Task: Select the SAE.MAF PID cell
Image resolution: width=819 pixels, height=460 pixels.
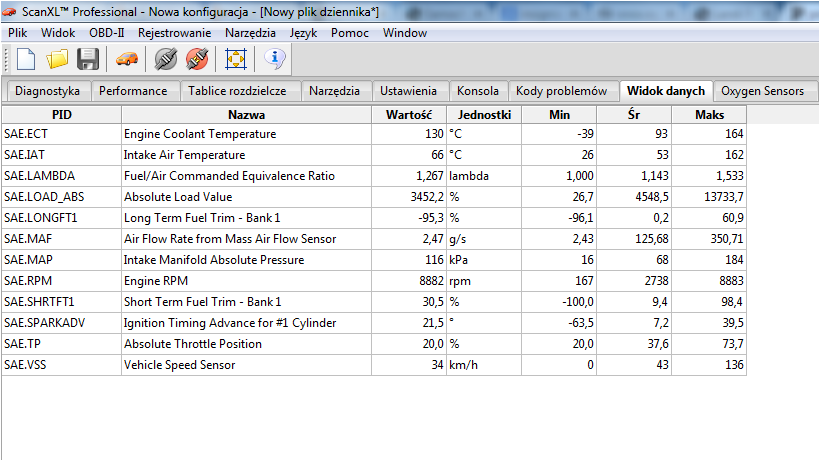Action: (62, 239)
